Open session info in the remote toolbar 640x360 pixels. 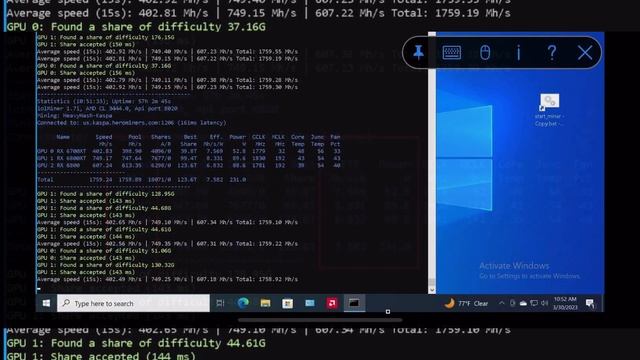point(518,53)
